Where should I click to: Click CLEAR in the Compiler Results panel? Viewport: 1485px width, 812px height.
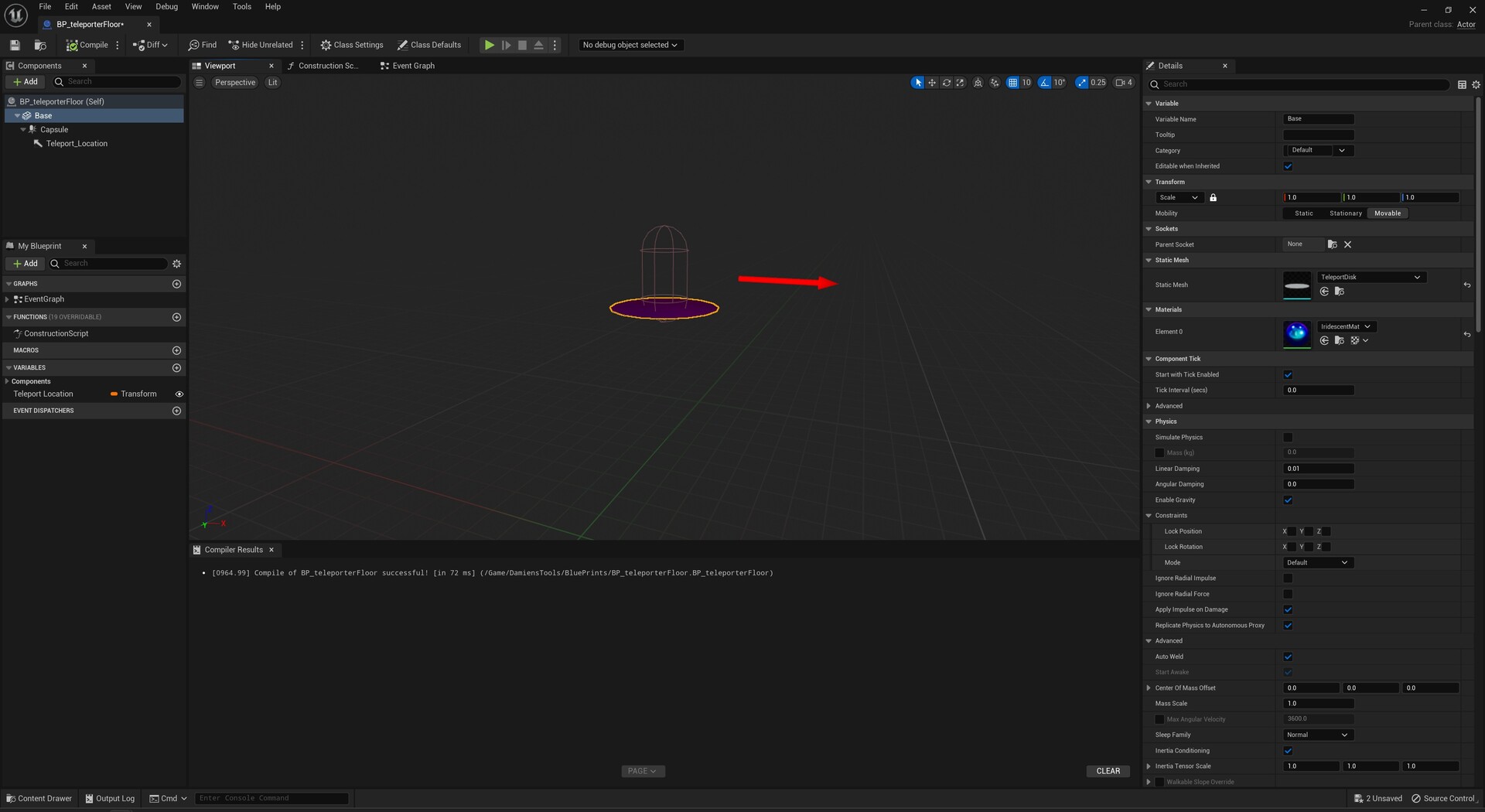pos(1108,771)
